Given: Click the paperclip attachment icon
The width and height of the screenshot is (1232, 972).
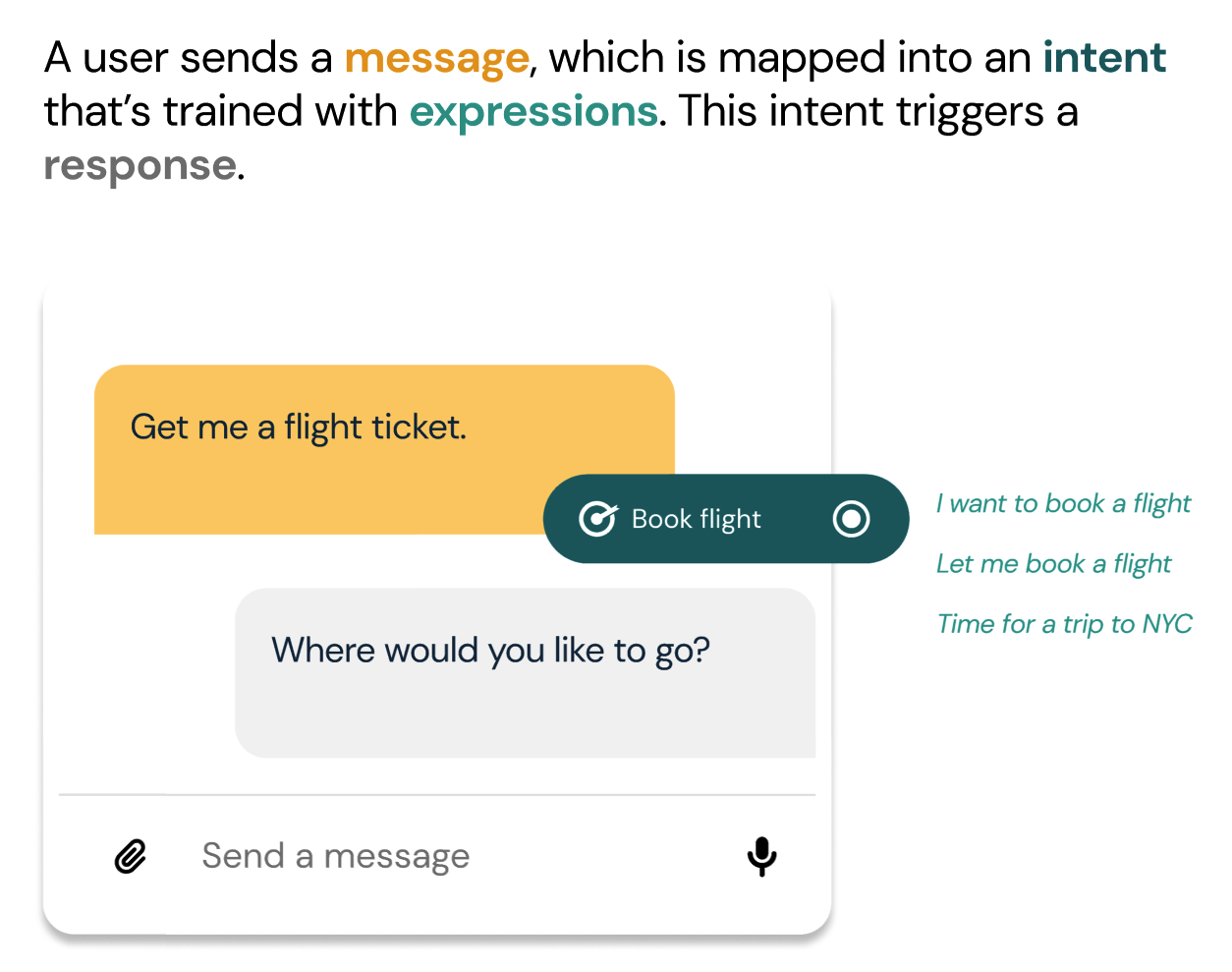Looking at the screenshot, I should (131, 856).
